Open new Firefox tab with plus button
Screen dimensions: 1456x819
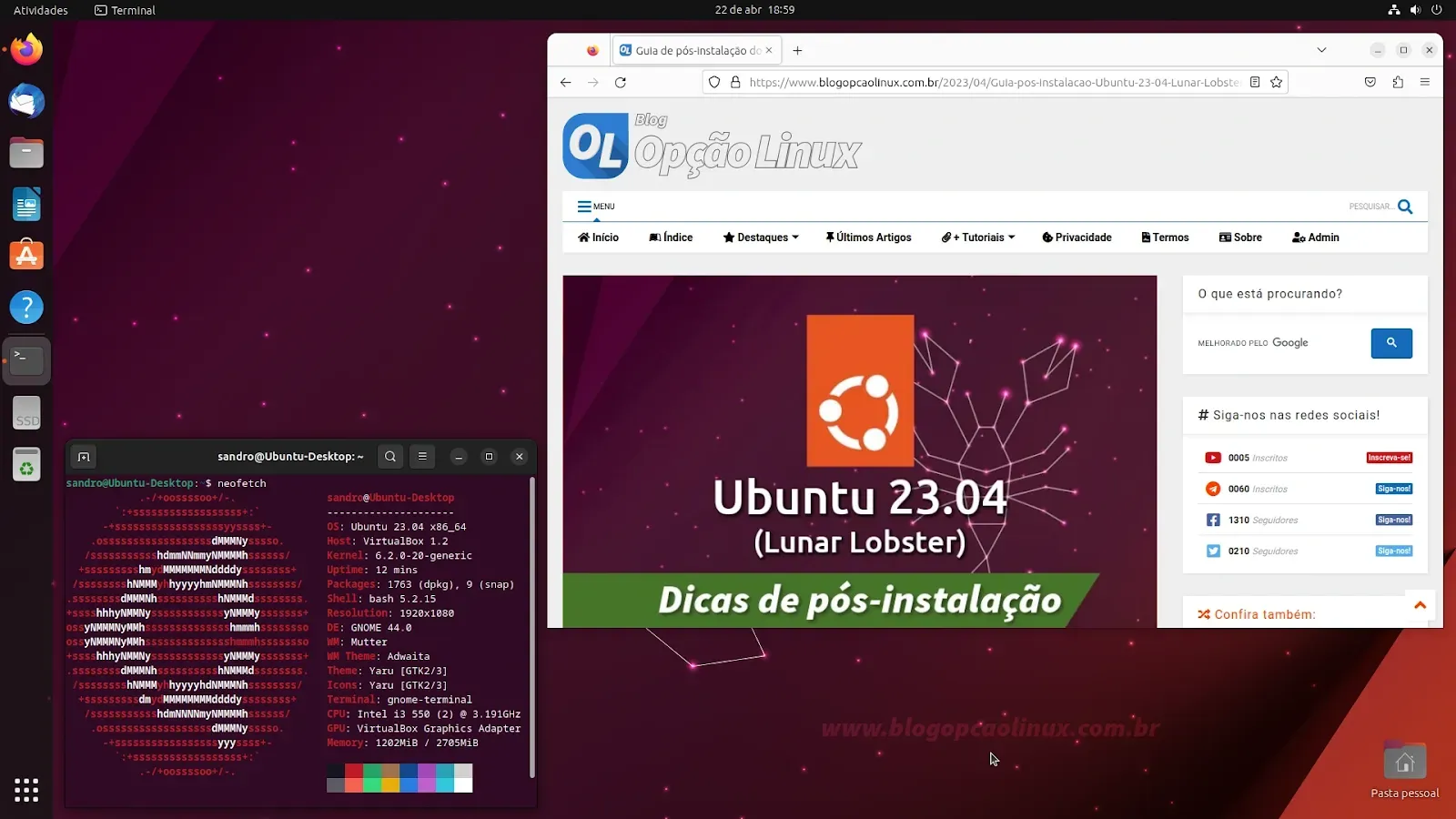point(797,51)
